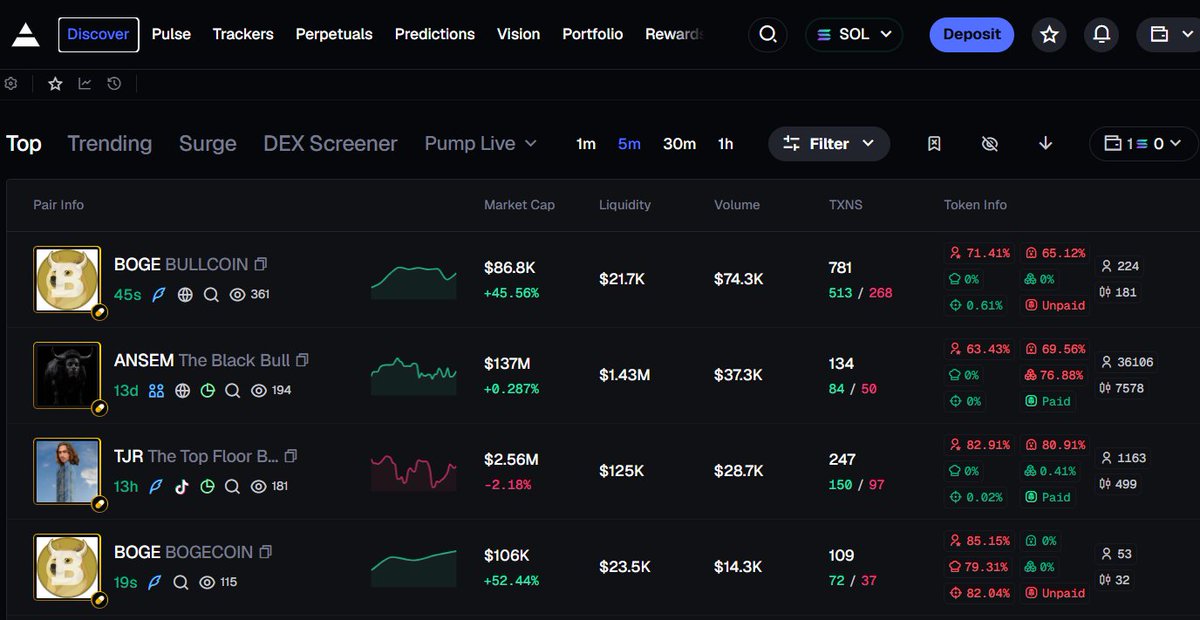Click the feather icon on BOGE BULLCOIN row

coord(157,295)
